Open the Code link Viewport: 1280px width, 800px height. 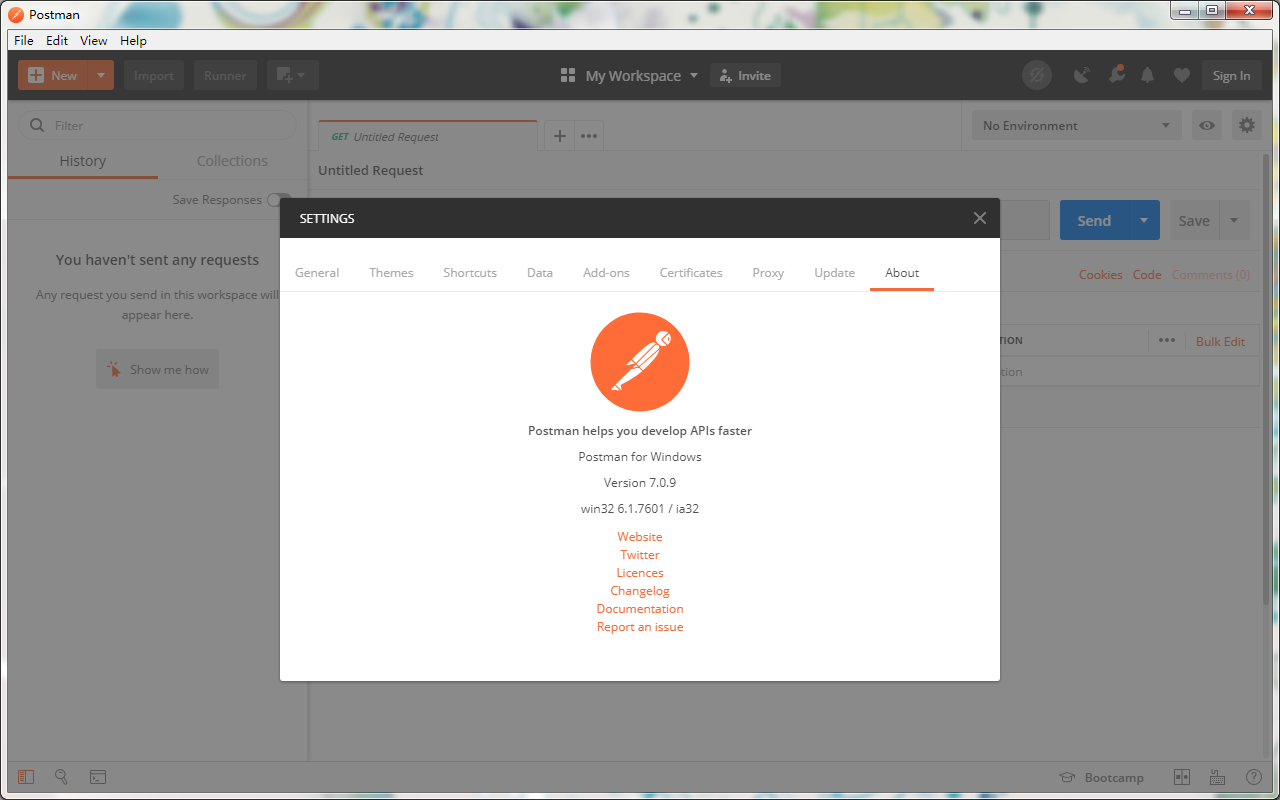point(1147,275)
